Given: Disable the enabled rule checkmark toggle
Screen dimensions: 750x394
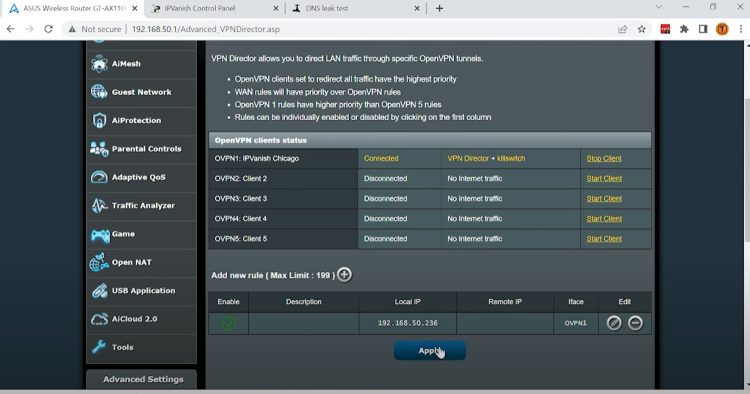Looking at the screenshot, I should coord(228,323).
